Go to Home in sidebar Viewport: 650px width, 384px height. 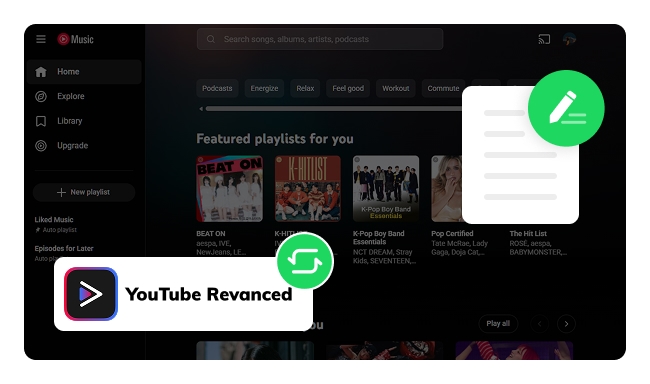(x=85, y=72)
